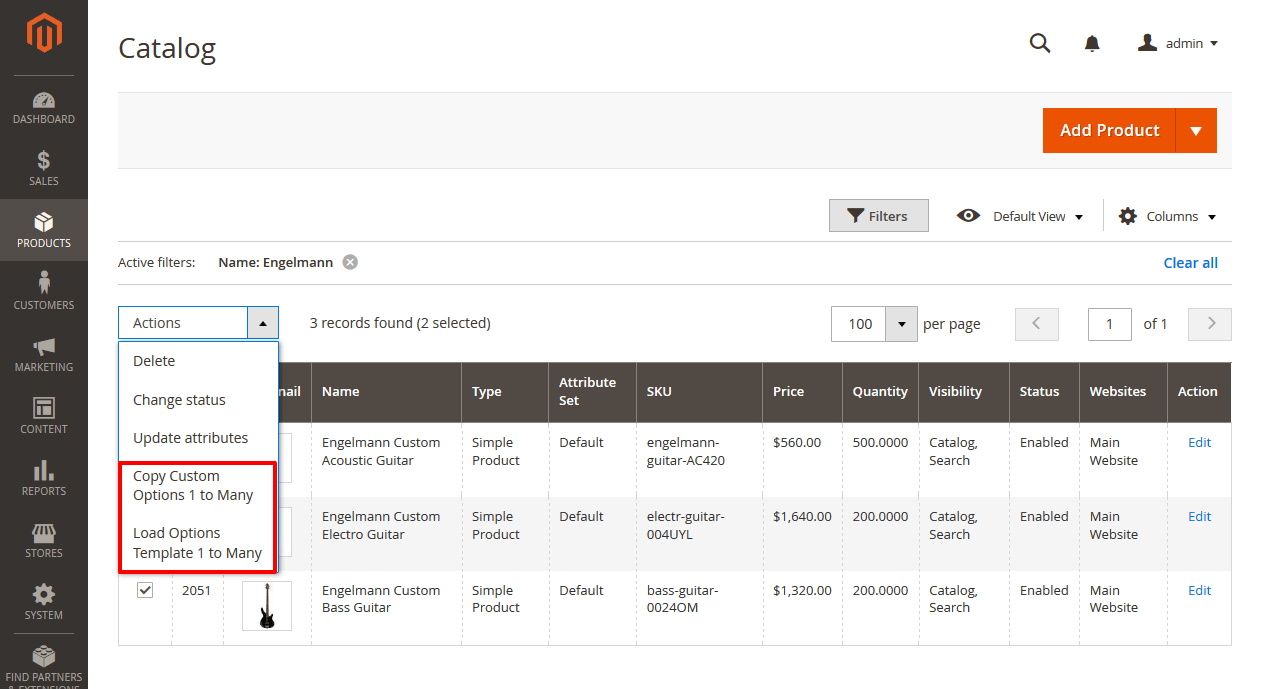Open the Content sidebar icon
Image resolution: width=1262 pixels, height=689 pixels.
[x=44, y=415]
